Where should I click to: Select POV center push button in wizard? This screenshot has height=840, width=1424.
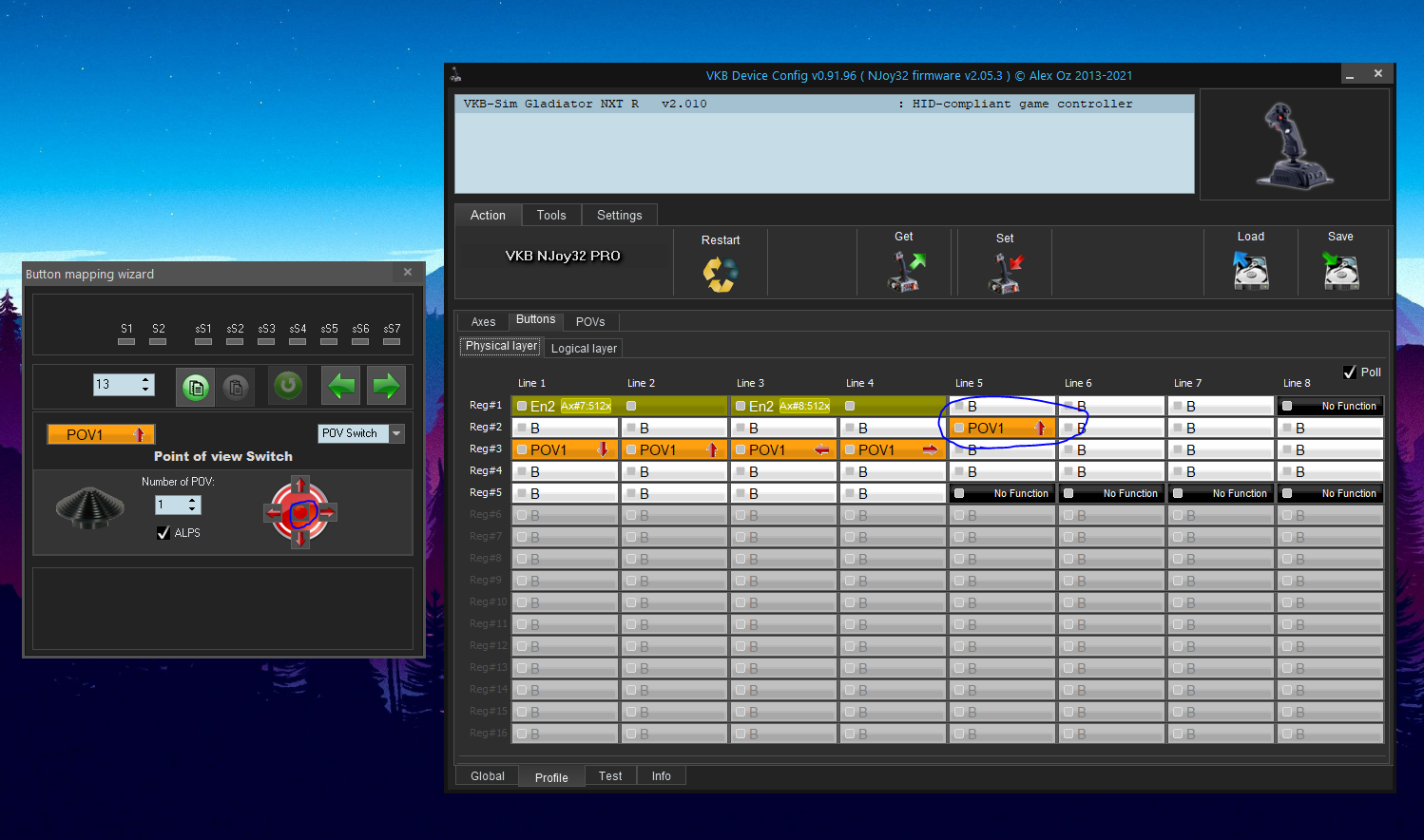point(300,512)
